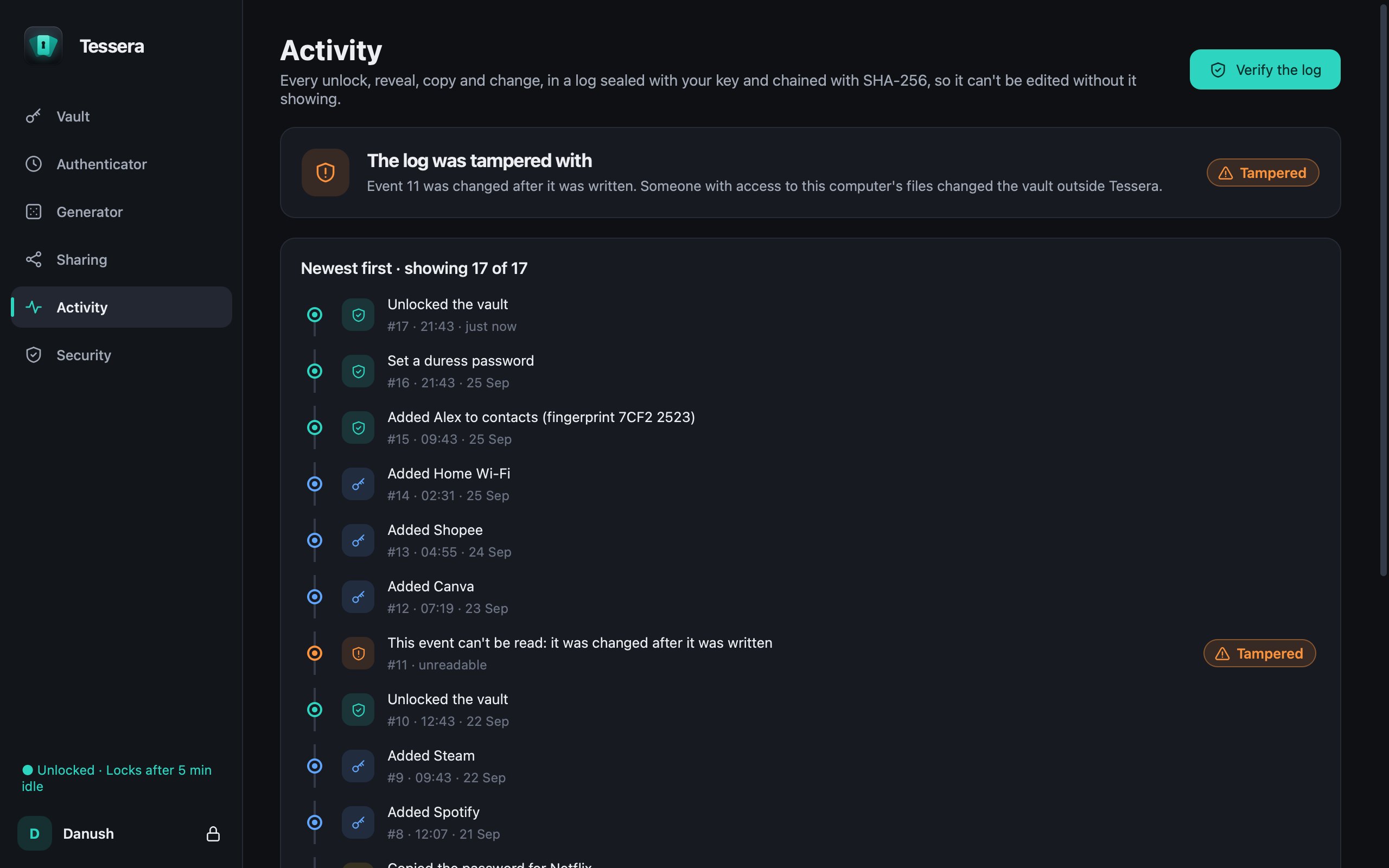Select the timeline marker for event #17
The image size is (1389, 868).
point(315,315)
